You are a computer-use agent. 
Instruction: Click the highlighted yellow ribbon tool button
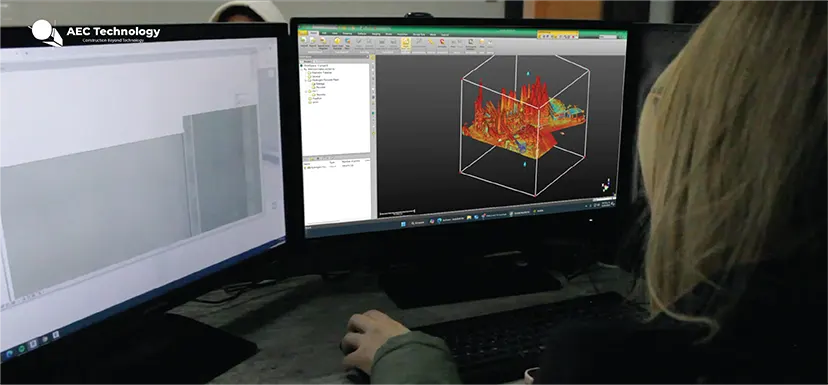406,43
